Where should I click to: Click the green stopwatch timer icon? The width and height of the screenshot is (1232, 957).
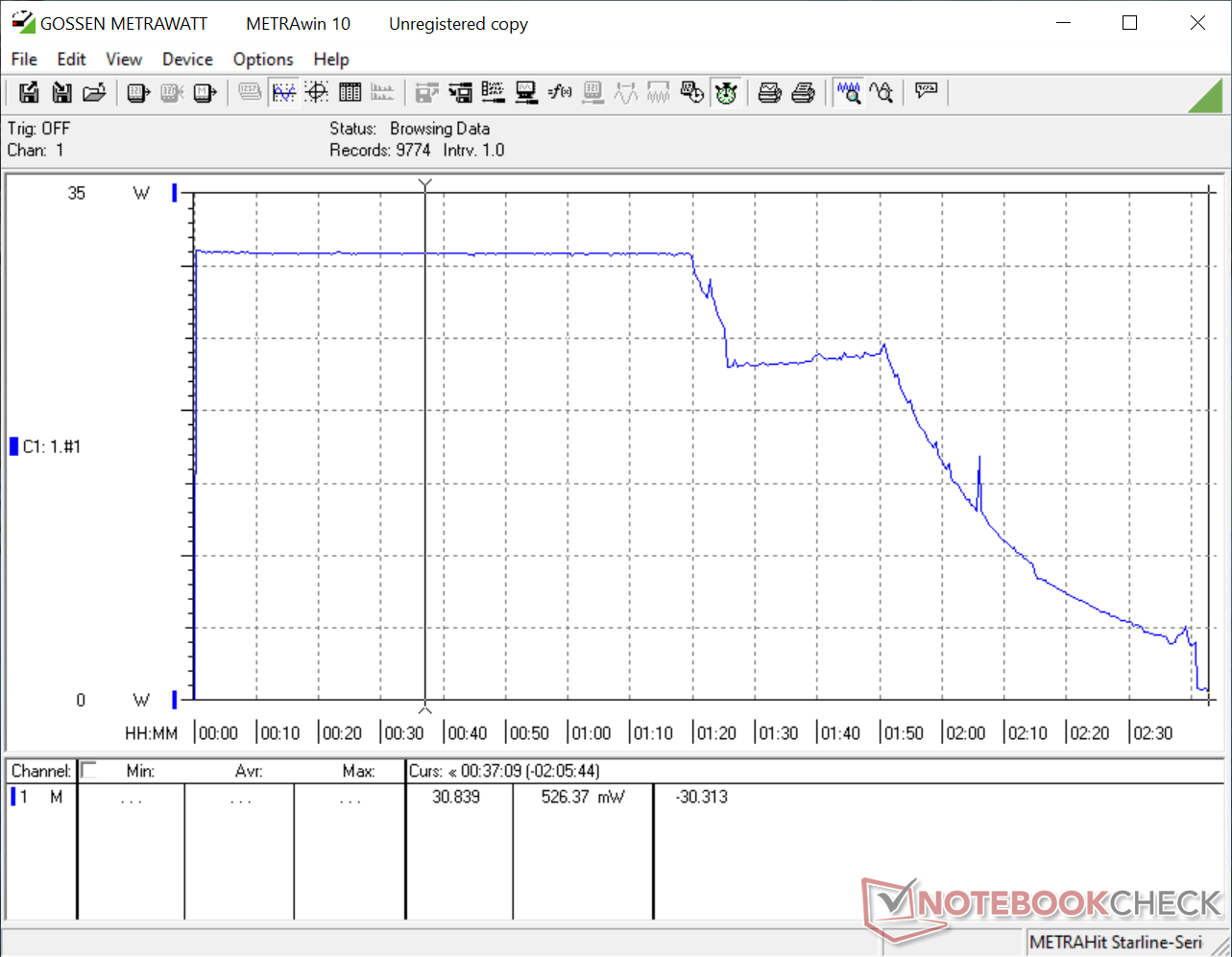(726, 92)
